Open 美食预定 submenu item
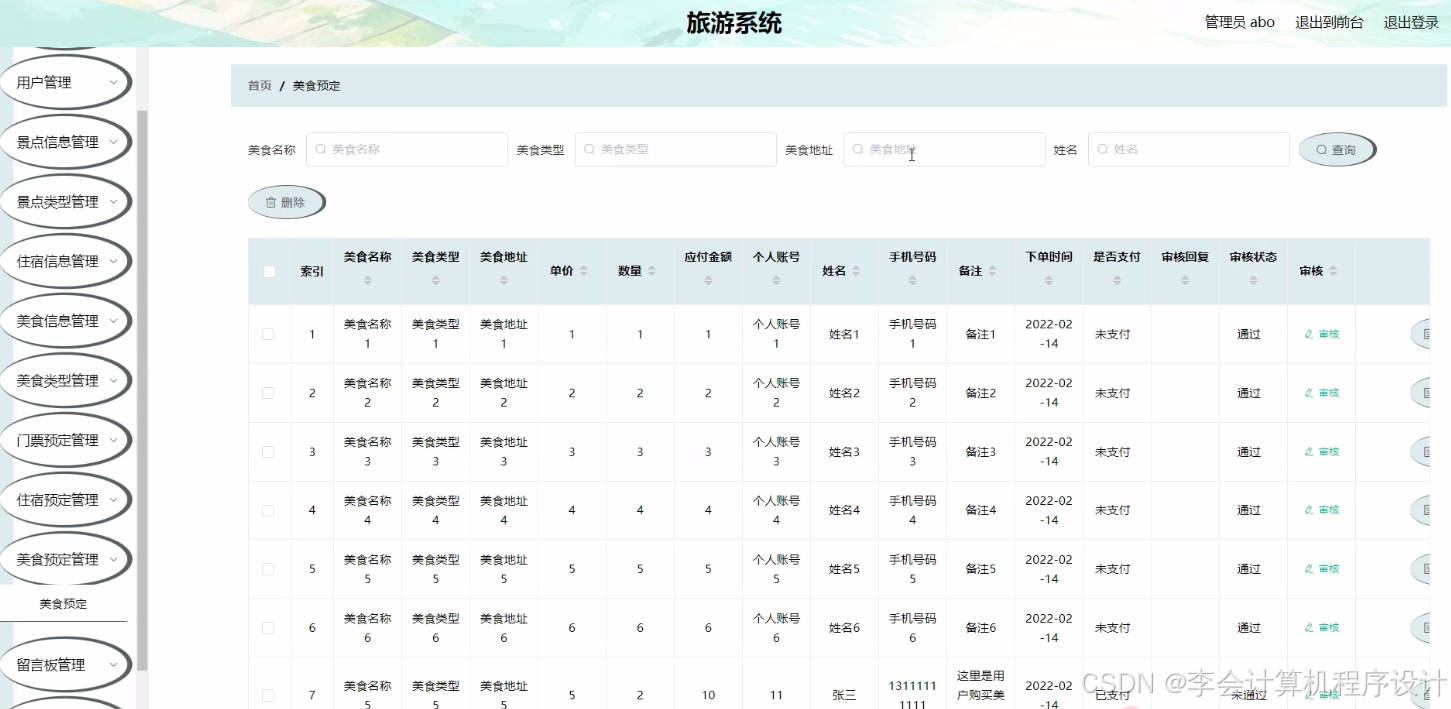The width and height of the screenshot is (1451, 709). (x=63, y=604)
